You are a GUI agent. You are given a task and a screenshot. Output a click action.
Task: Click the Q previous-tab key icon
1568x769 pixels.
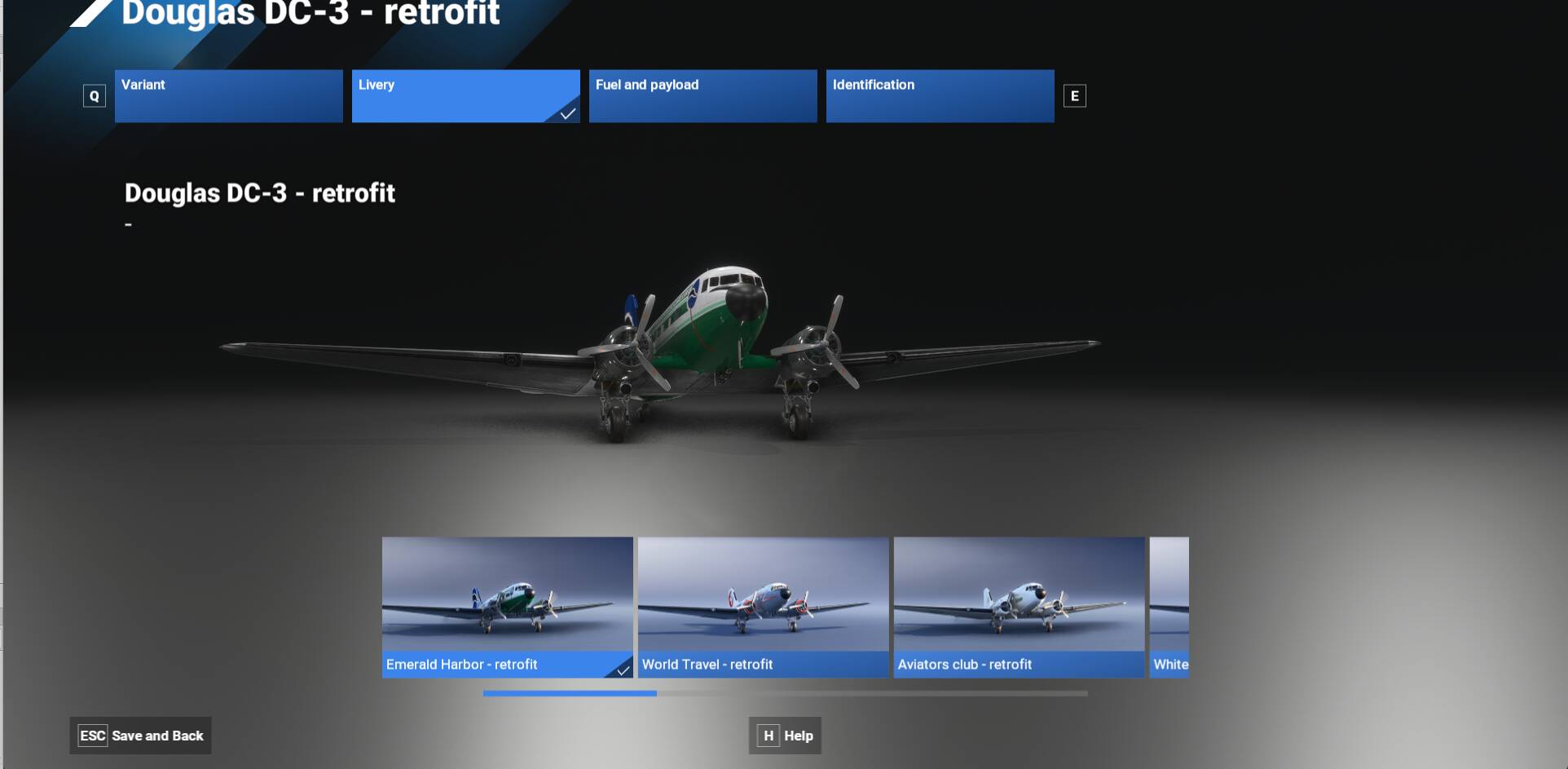point(95,96)
